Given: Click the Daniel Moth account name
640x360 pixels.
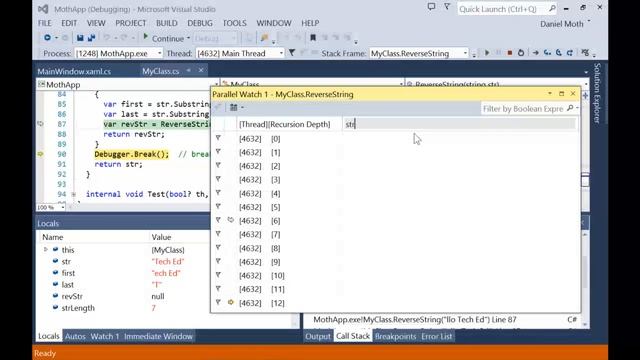Looking at the screenshot, I should (x=562, y=24).
